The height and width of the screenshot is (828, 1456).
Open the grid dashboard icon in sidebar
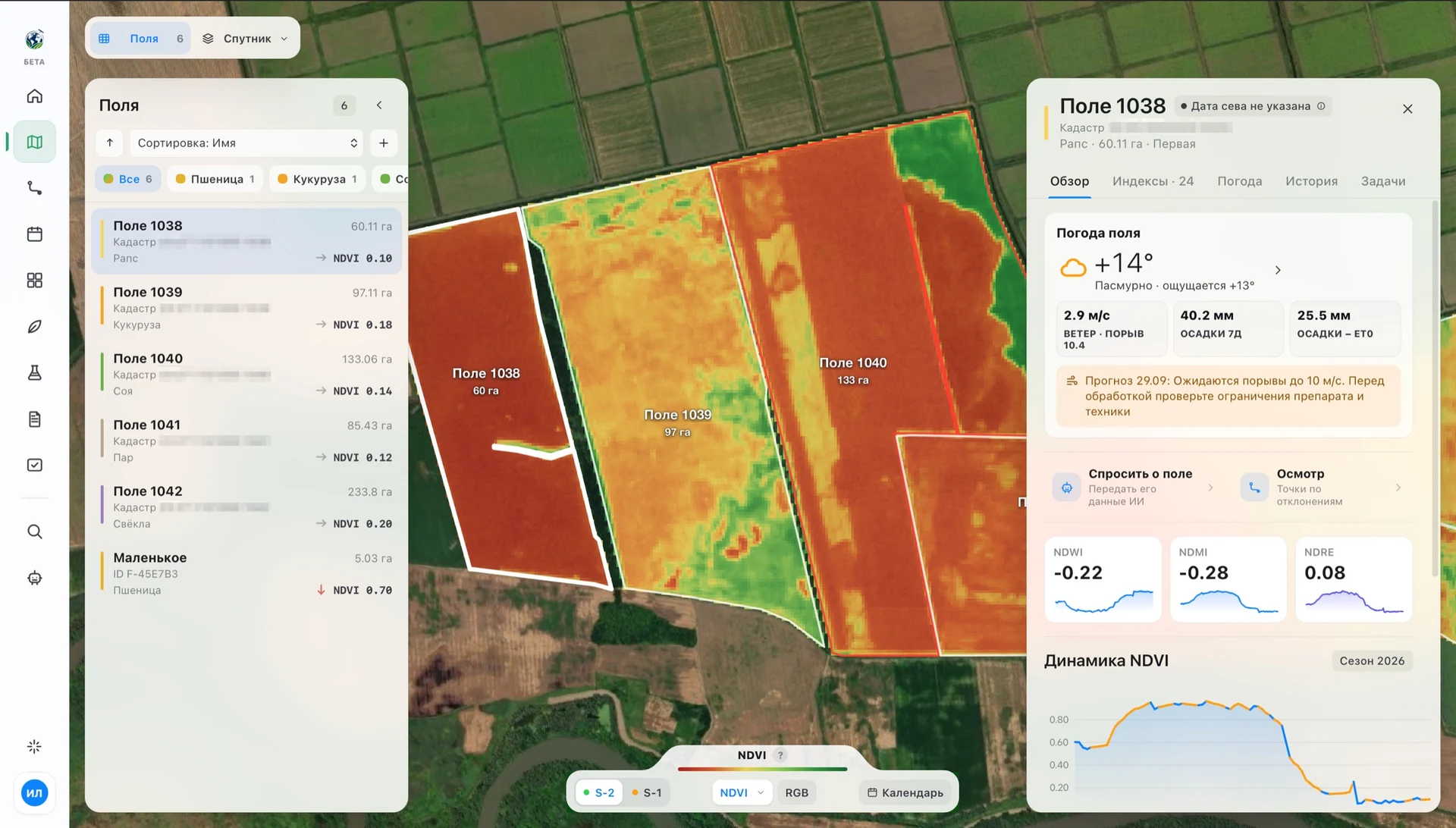(34, 281)
